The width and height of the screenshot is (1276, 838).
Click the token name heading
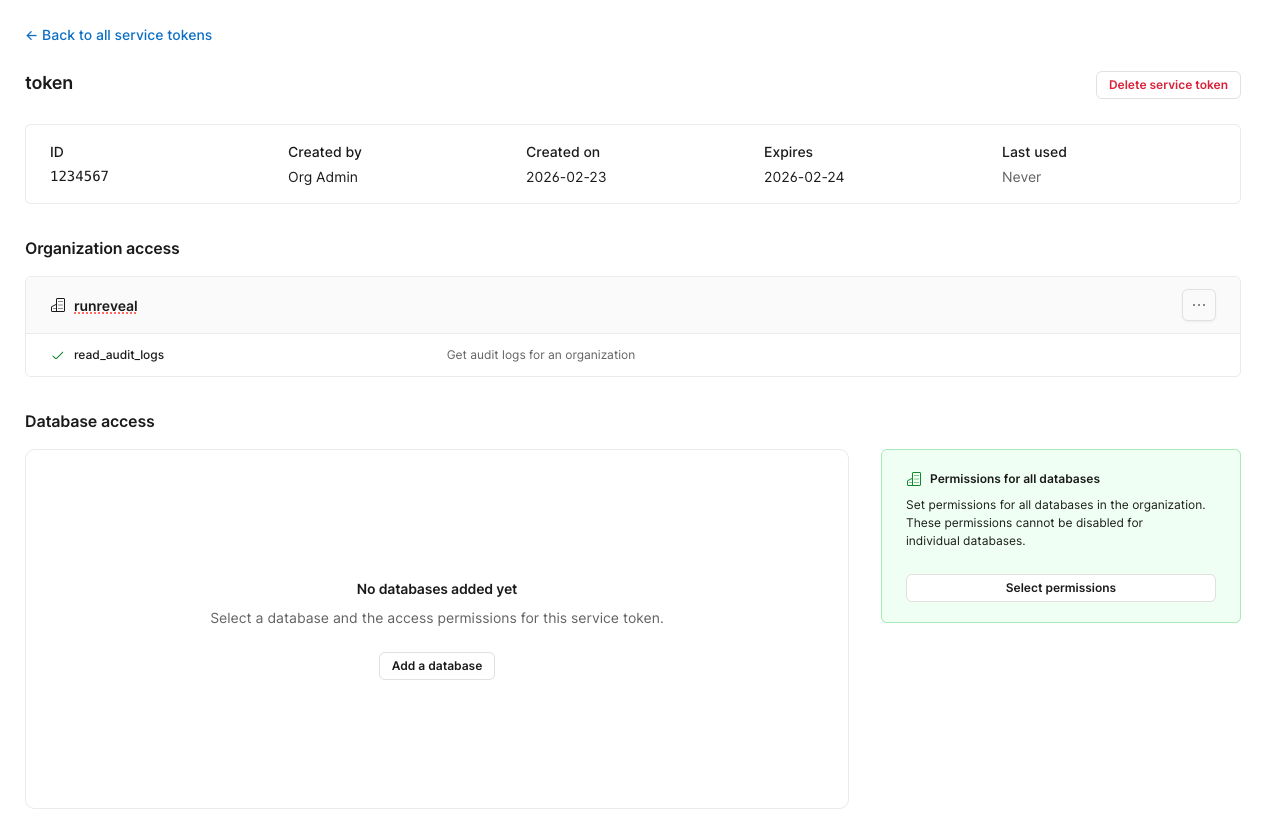[x=49, y=83]
